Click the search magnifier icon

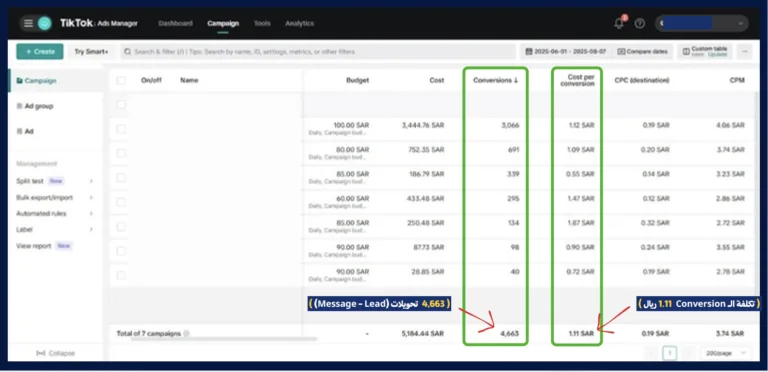tap(128, 51)
